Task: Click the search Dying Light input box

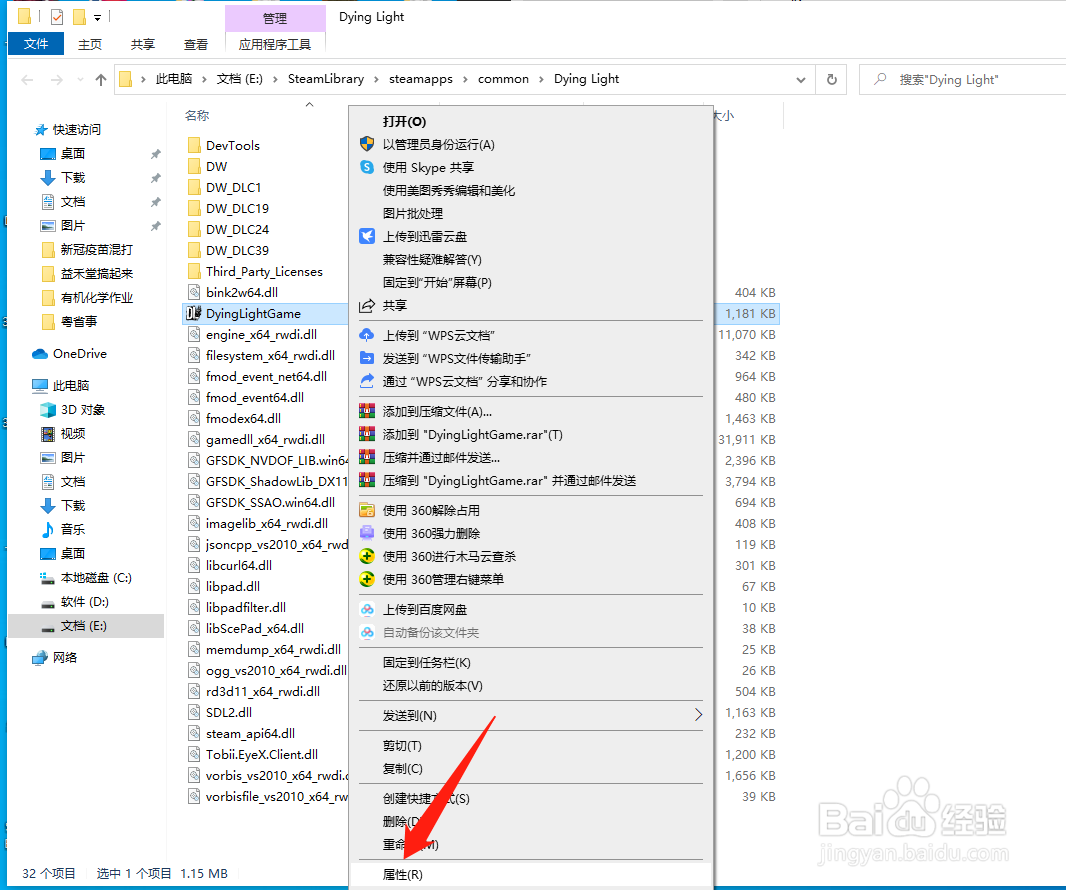Action: 963,80
